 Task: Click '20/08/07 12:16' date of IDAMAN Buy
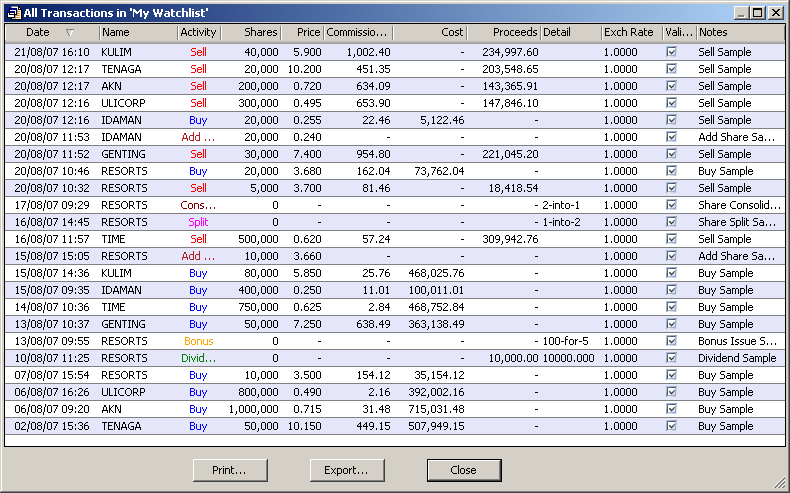pyautogui.click(x=52, y=120)
